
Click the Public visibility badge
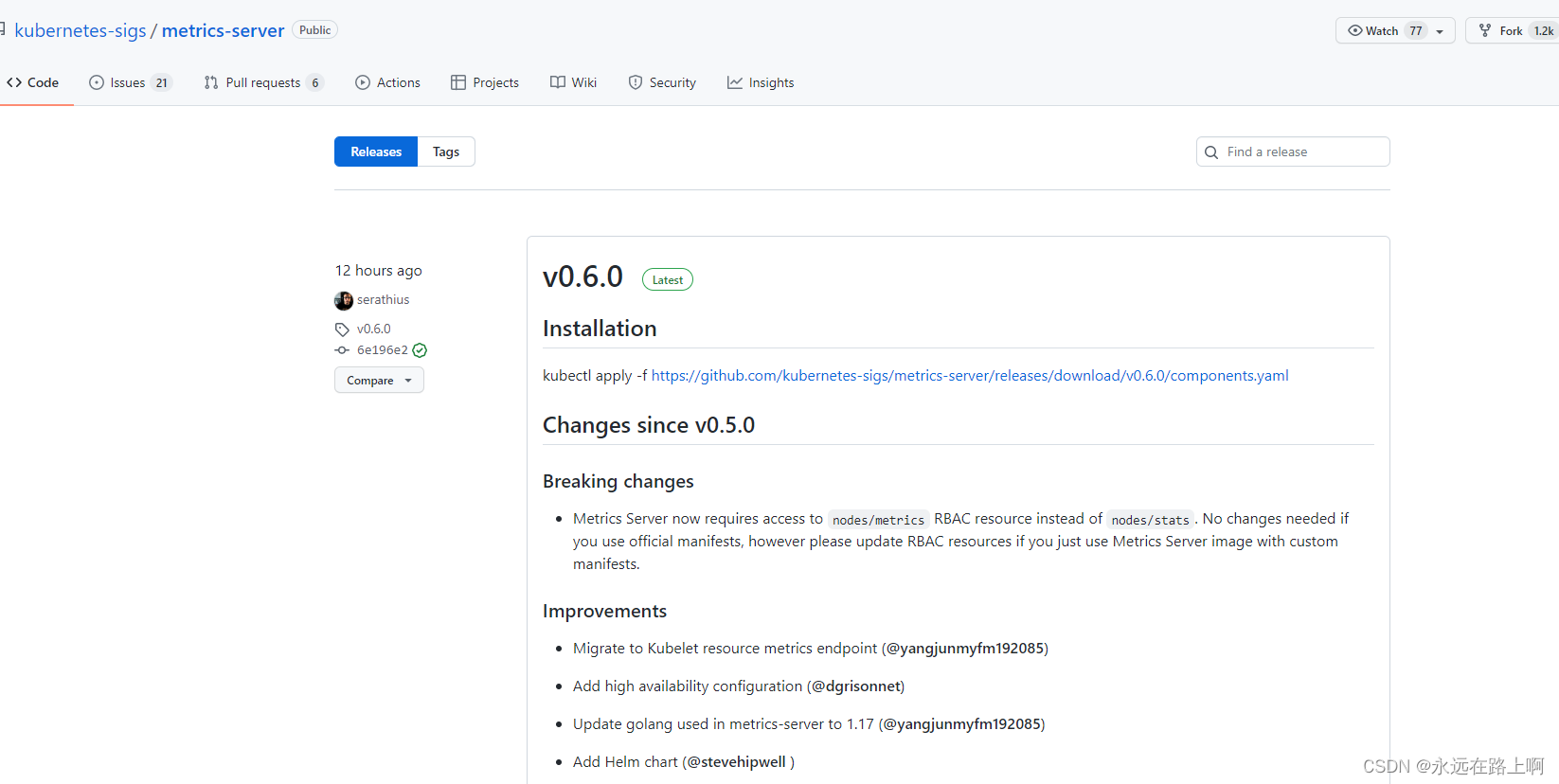(x=314, y=29)
